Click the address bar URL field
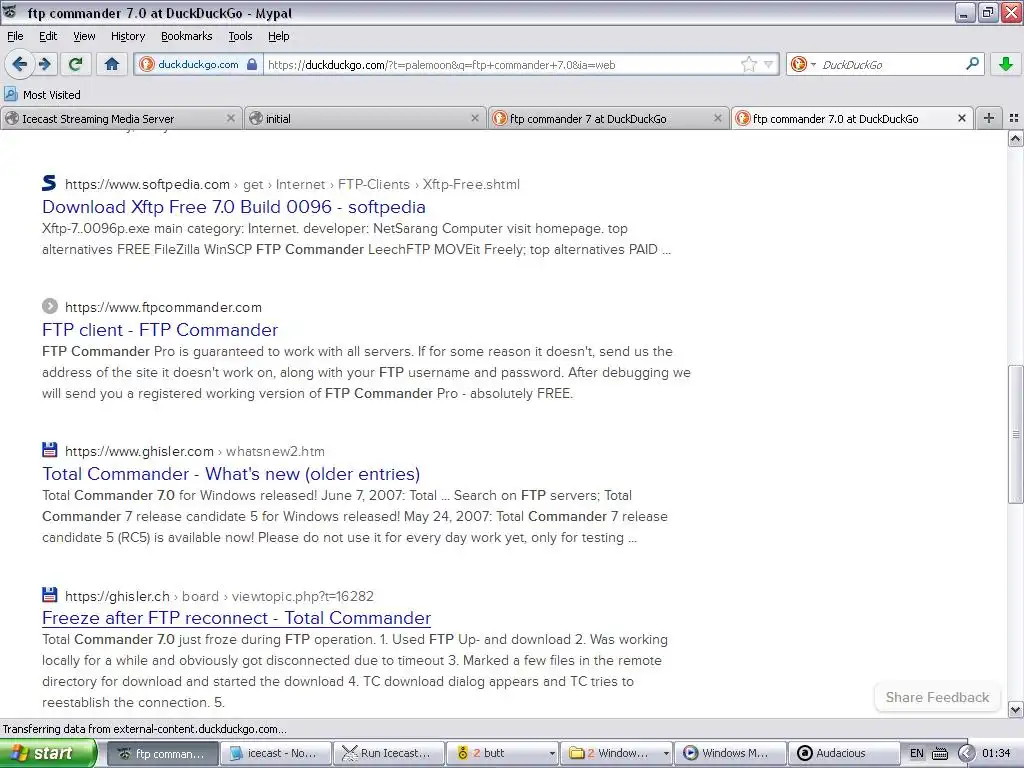This screenshot has width=1024, height=768. point(501,64)
